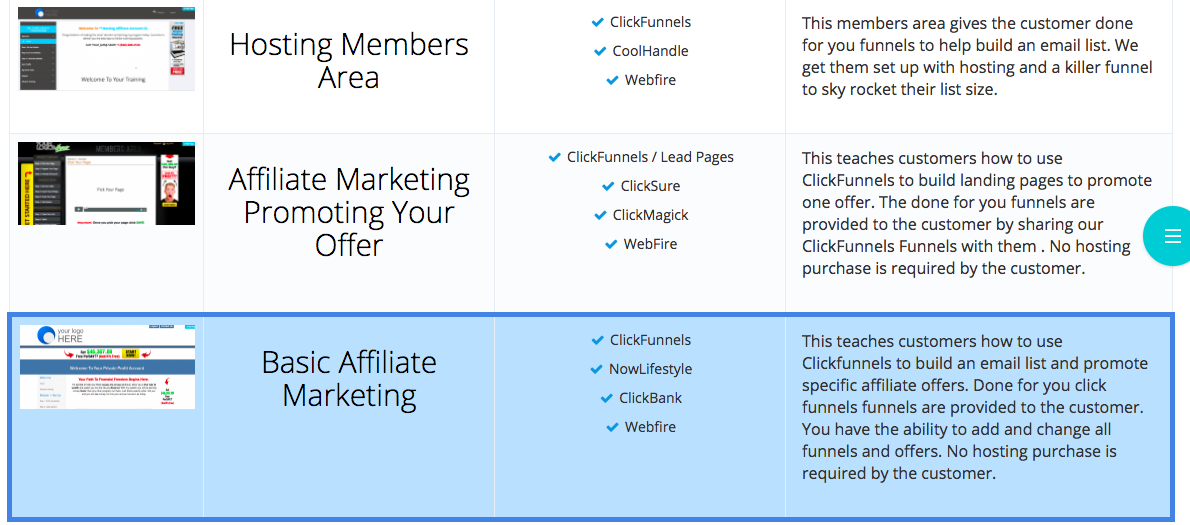
Task: Select the Basic Affiliate Marketing title
Action: (x=349, y=379)
